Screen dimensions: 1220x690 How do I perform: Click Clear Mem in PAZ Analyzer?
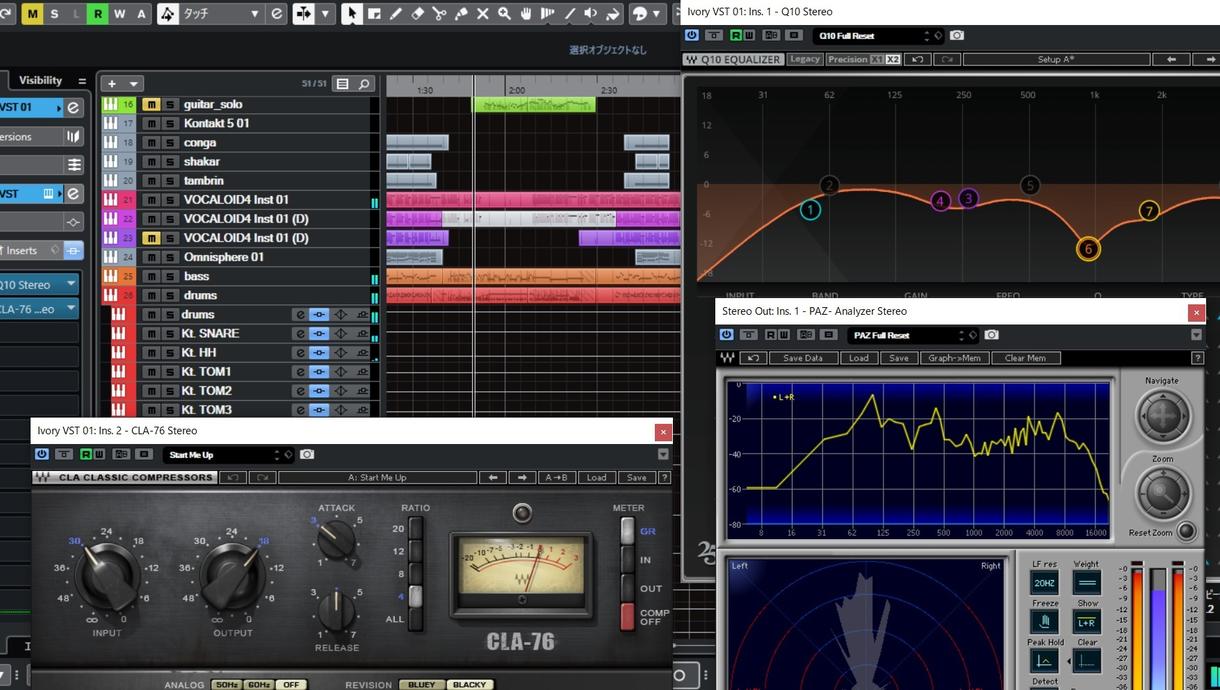click(x=1025, y=358)
